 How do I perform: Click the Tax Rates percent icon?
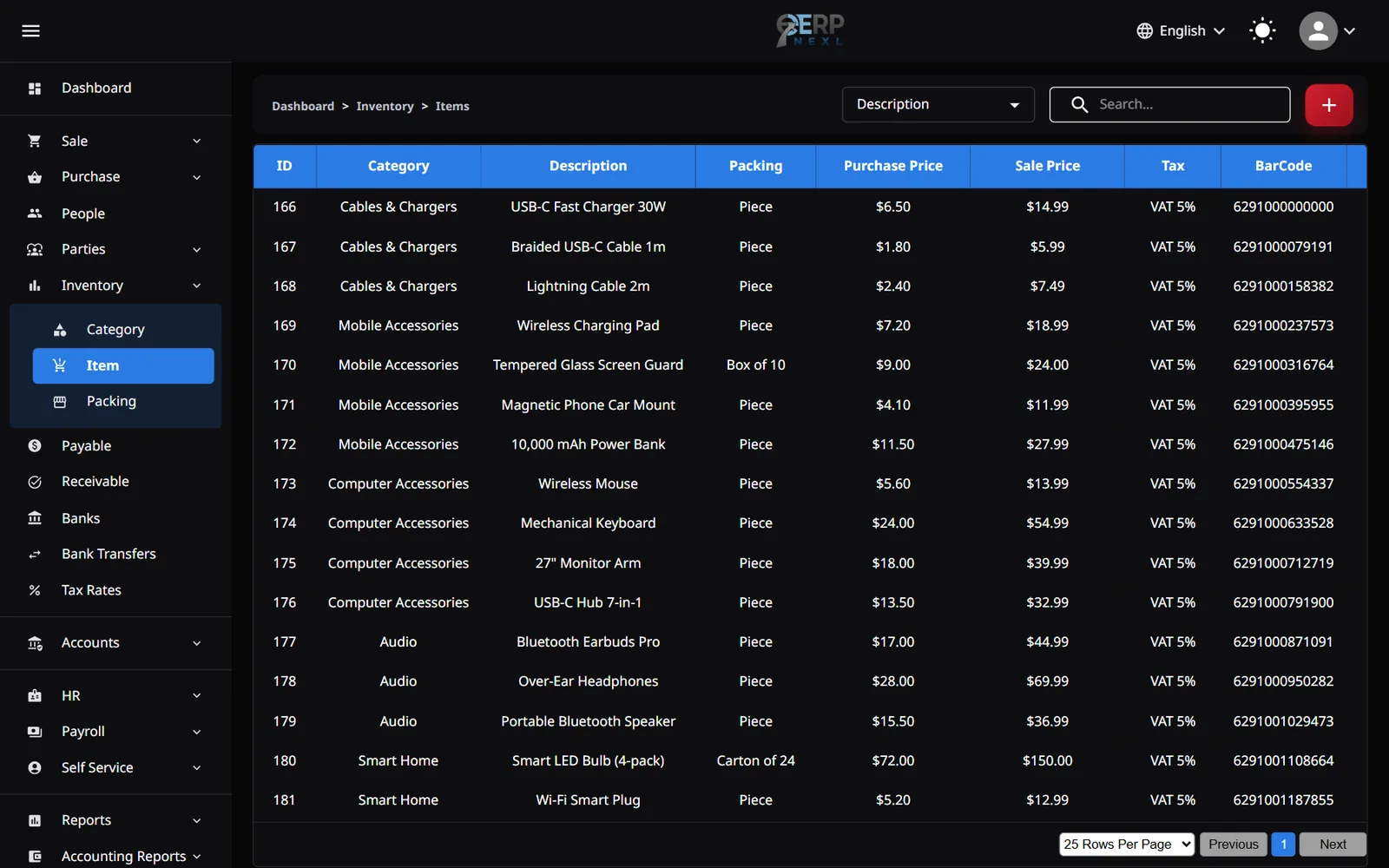click(x=35, y=590)
